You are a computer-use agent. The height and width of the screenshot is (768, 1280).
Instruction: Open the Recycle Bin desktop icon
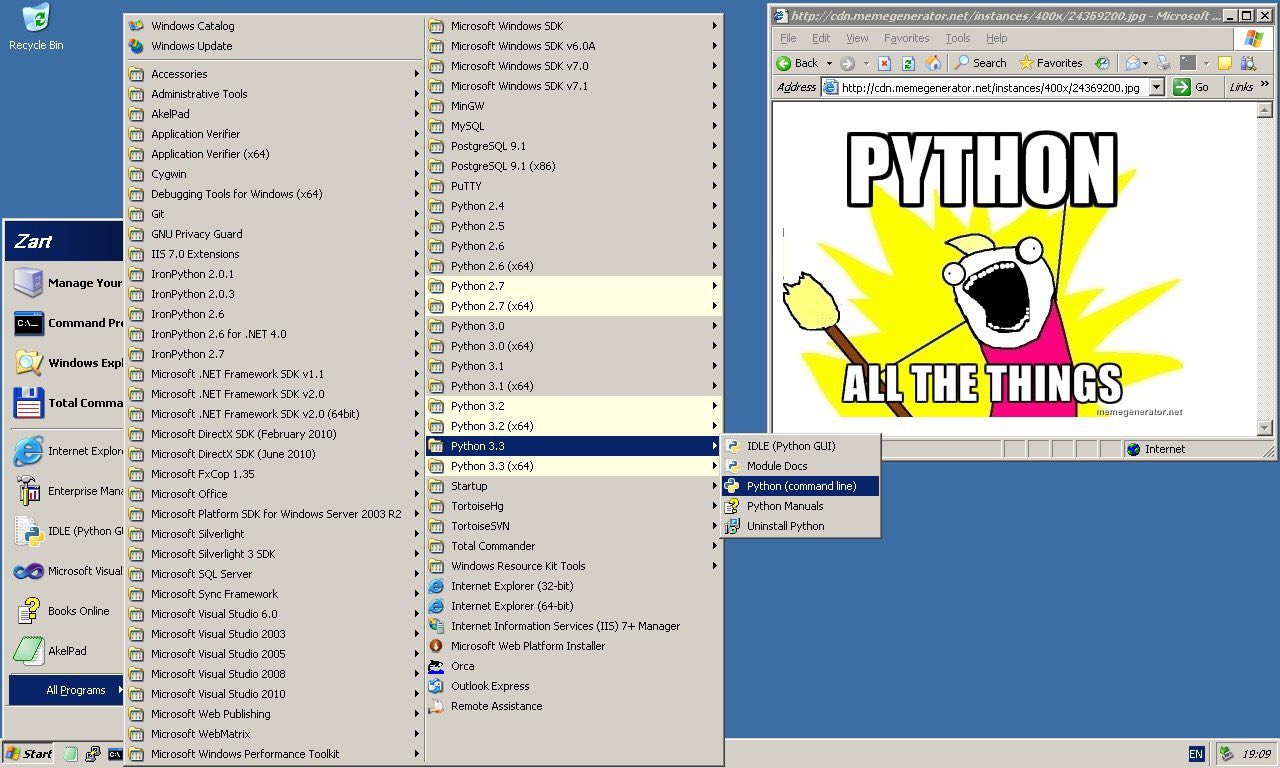36,27
